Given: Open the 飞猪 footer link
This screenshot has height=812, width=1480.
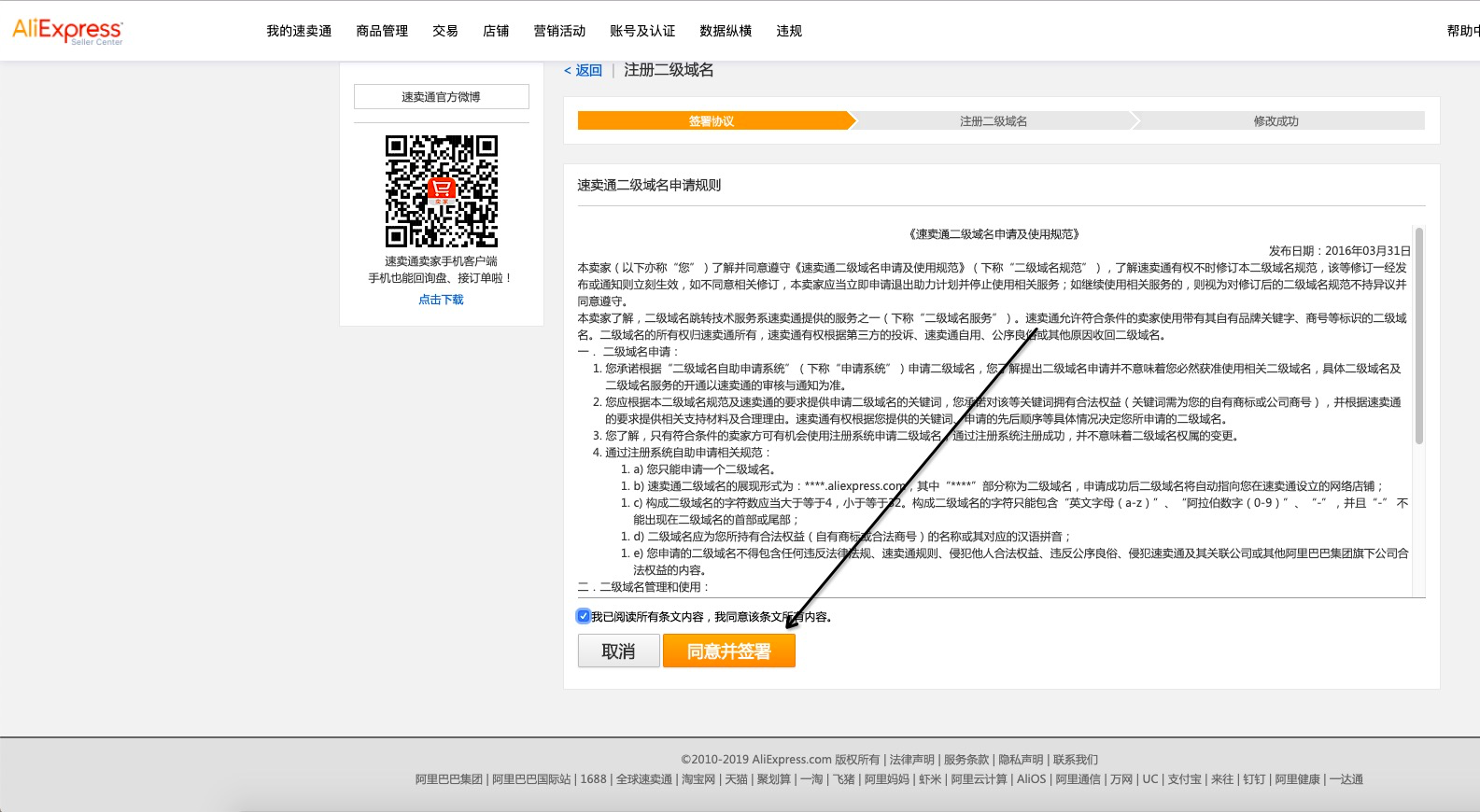Looking at the screenshot, I should point(844,779).
